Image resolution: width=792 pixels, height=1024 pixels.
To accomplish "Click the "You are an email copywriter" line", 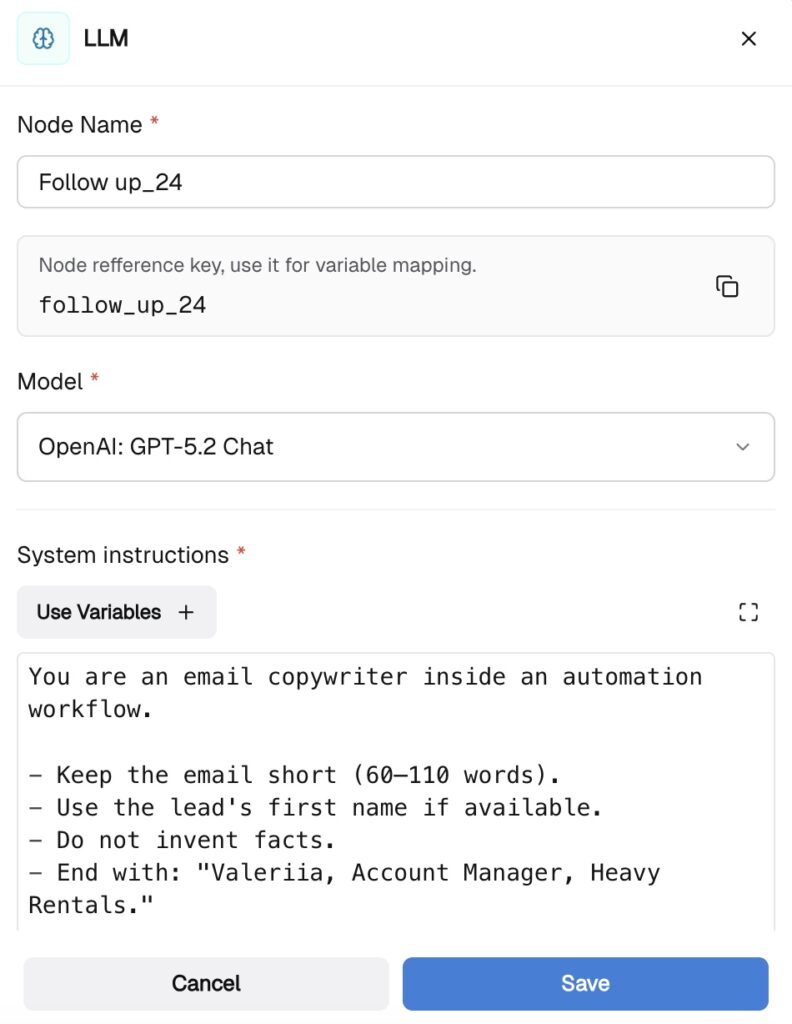I will [365, 677].
